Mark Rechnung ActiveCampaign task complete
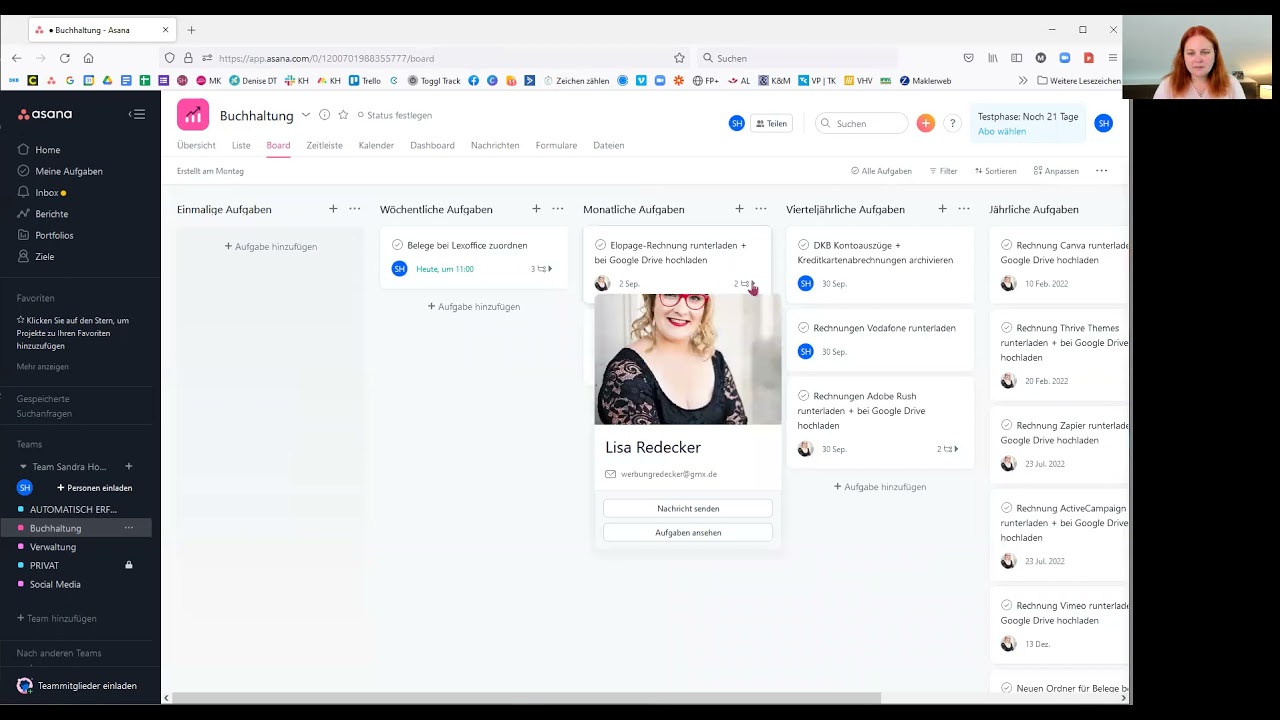The width and height of the screenshot is (1280, 720). [x=1006, y=508]
